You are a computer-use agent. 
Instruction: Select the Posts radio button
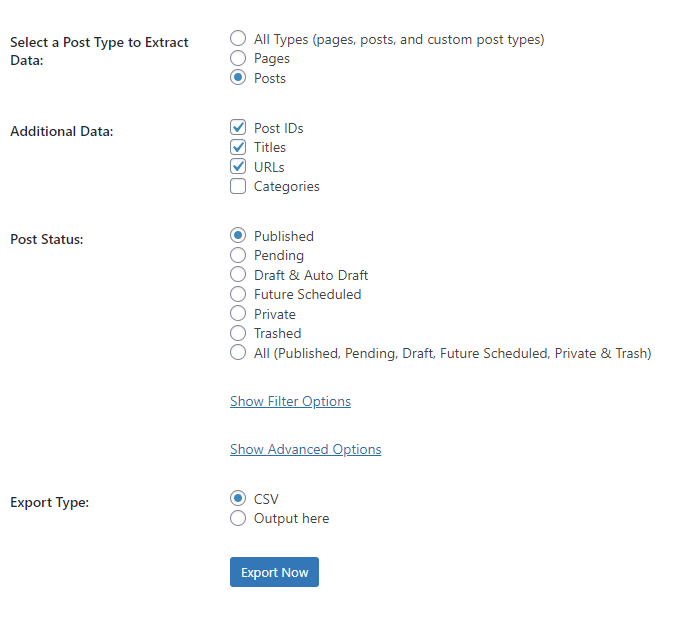coord(238,78)
